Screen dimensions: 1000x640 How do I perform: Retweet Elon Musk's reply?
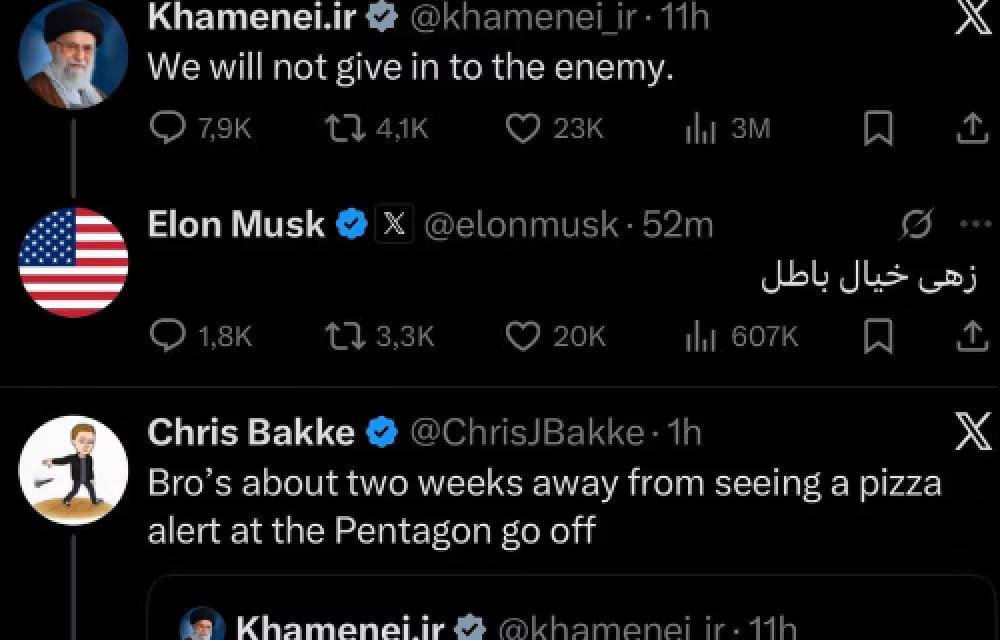pyautogui.click(x=344, y=337)
